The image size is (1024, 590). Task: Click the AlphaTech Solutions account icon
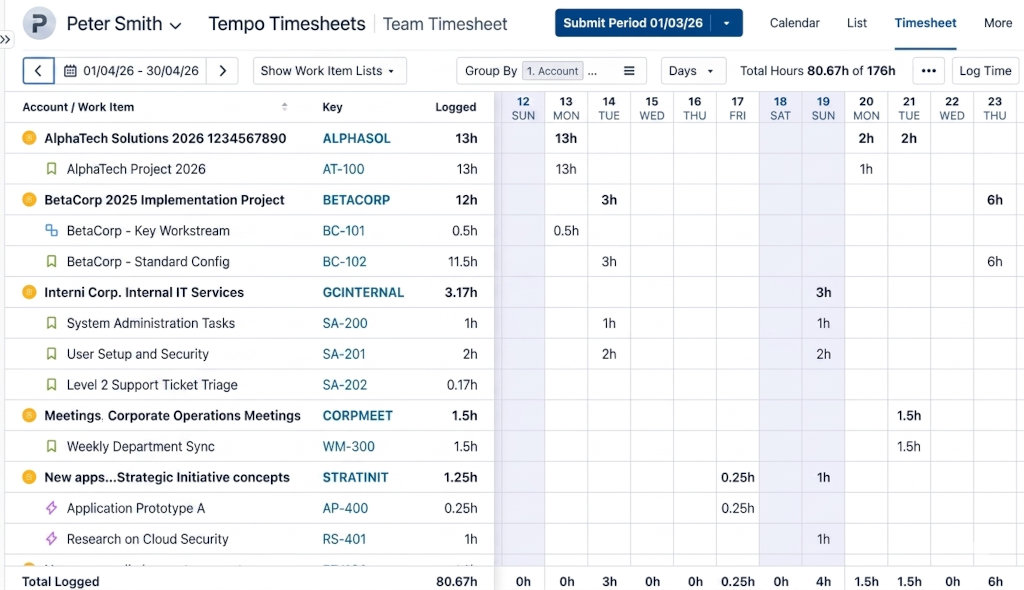[x=29, y=138]
